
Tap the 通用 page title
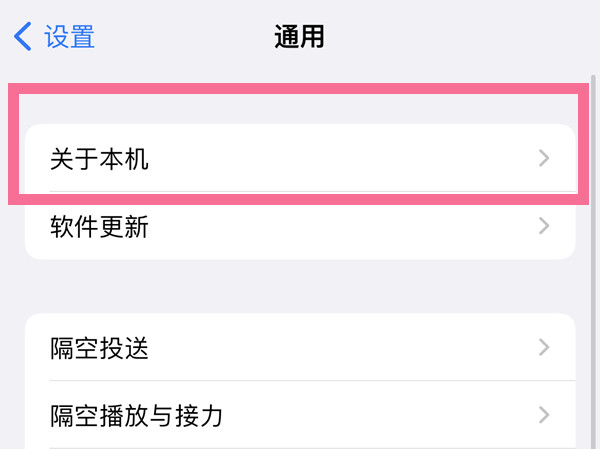pos(299,38)
